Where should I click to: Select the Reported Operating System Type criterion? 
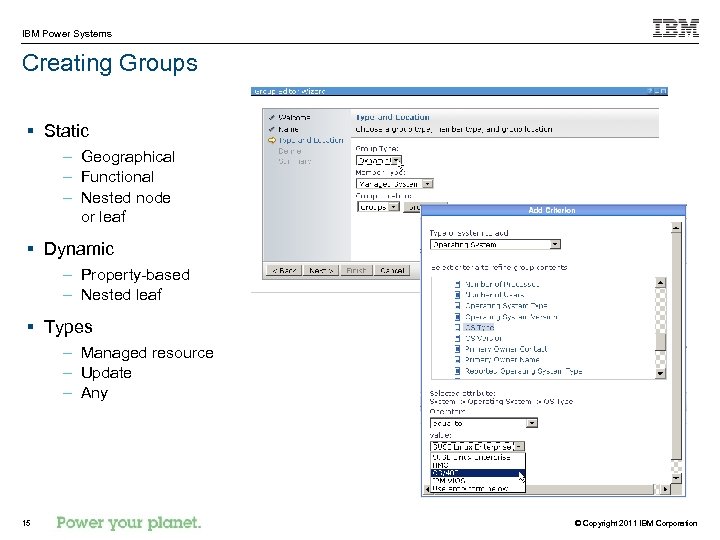coord(523,371)
